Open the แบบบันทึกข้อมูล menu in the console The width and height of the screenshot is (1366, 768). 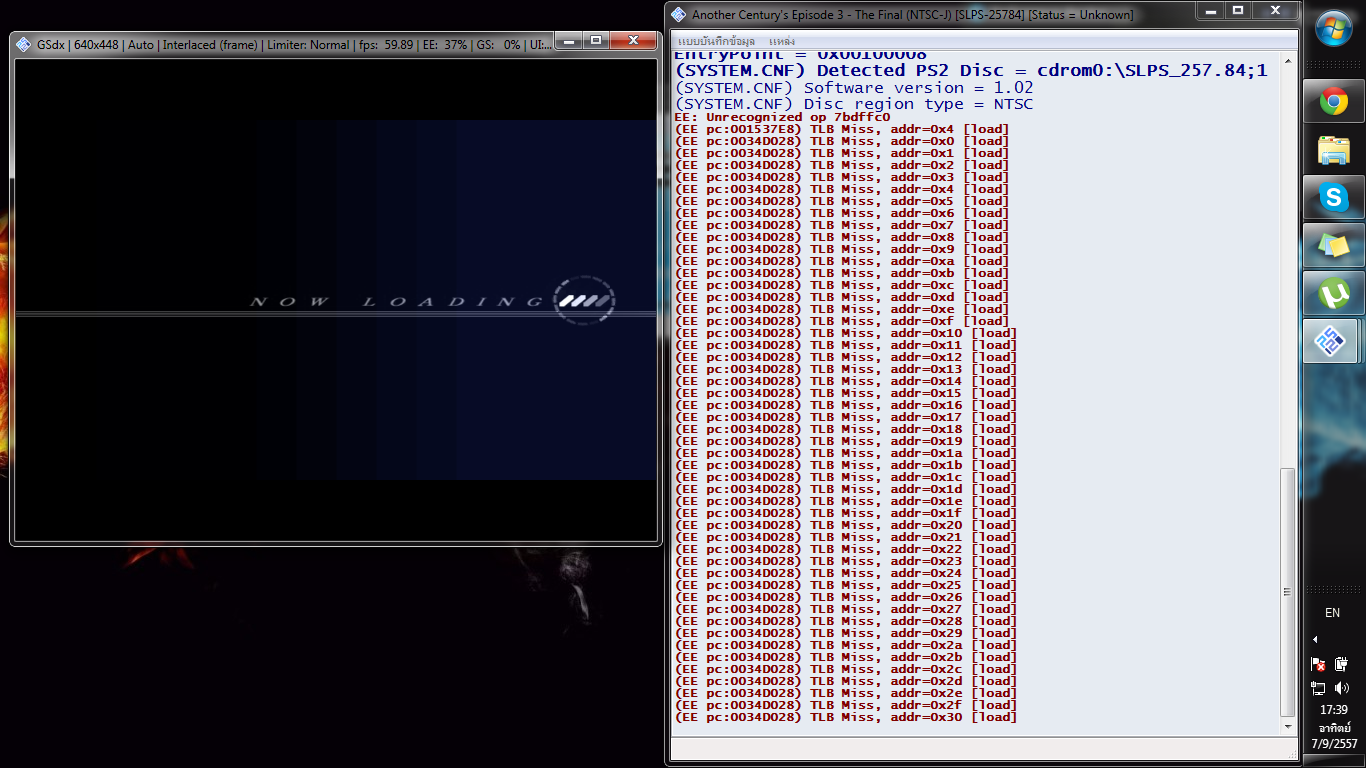pyautogui.click(x=716, y=41)
